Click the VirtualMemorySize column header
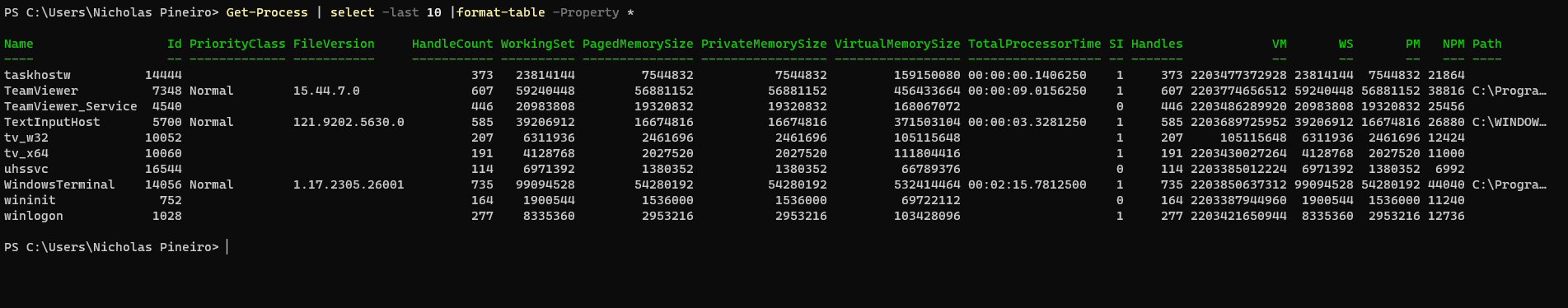This screenshot has width=1568, height=308. (897, 44)
